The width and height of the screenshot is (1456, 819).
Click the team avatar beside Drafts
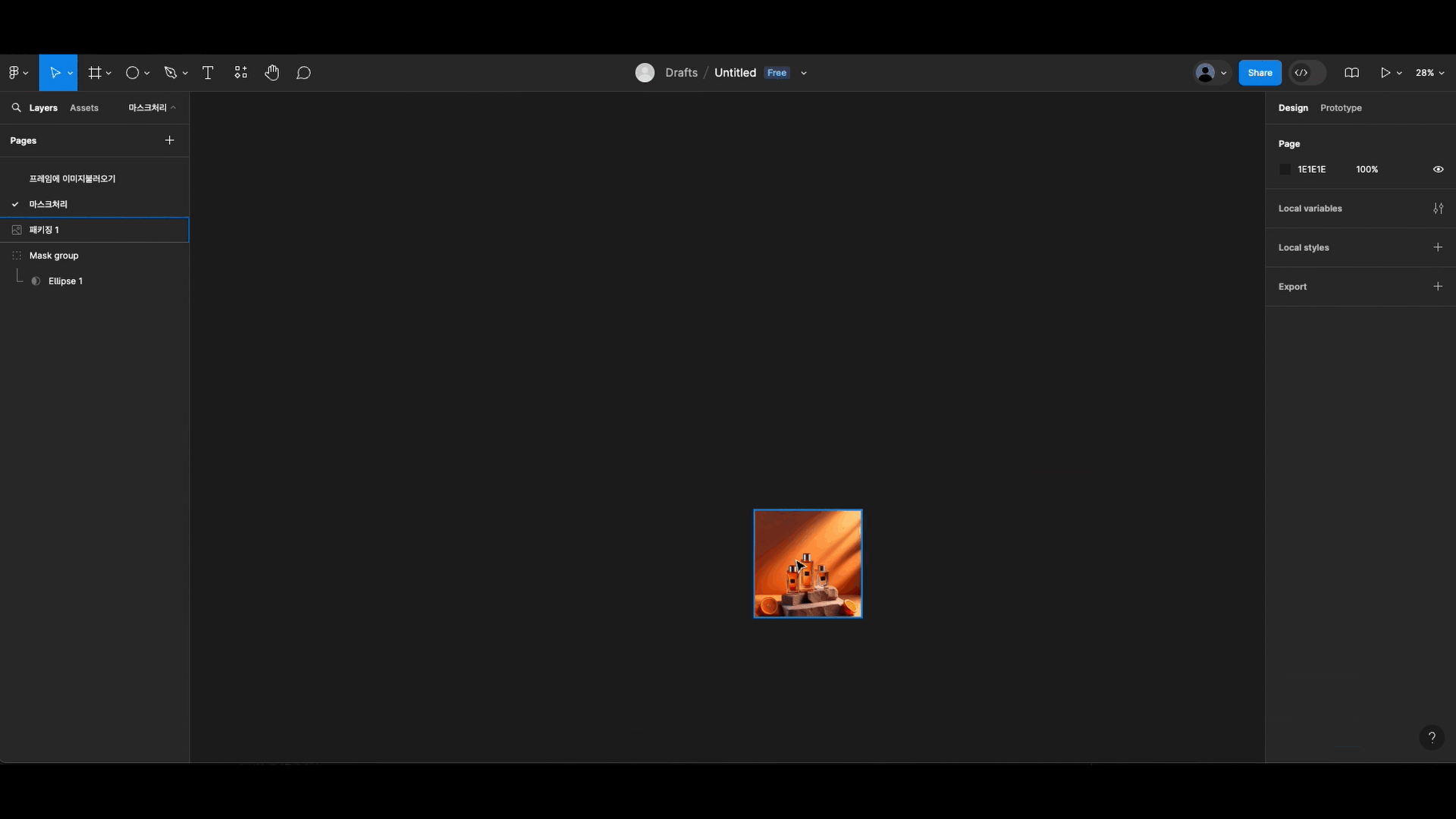[645, 73]
